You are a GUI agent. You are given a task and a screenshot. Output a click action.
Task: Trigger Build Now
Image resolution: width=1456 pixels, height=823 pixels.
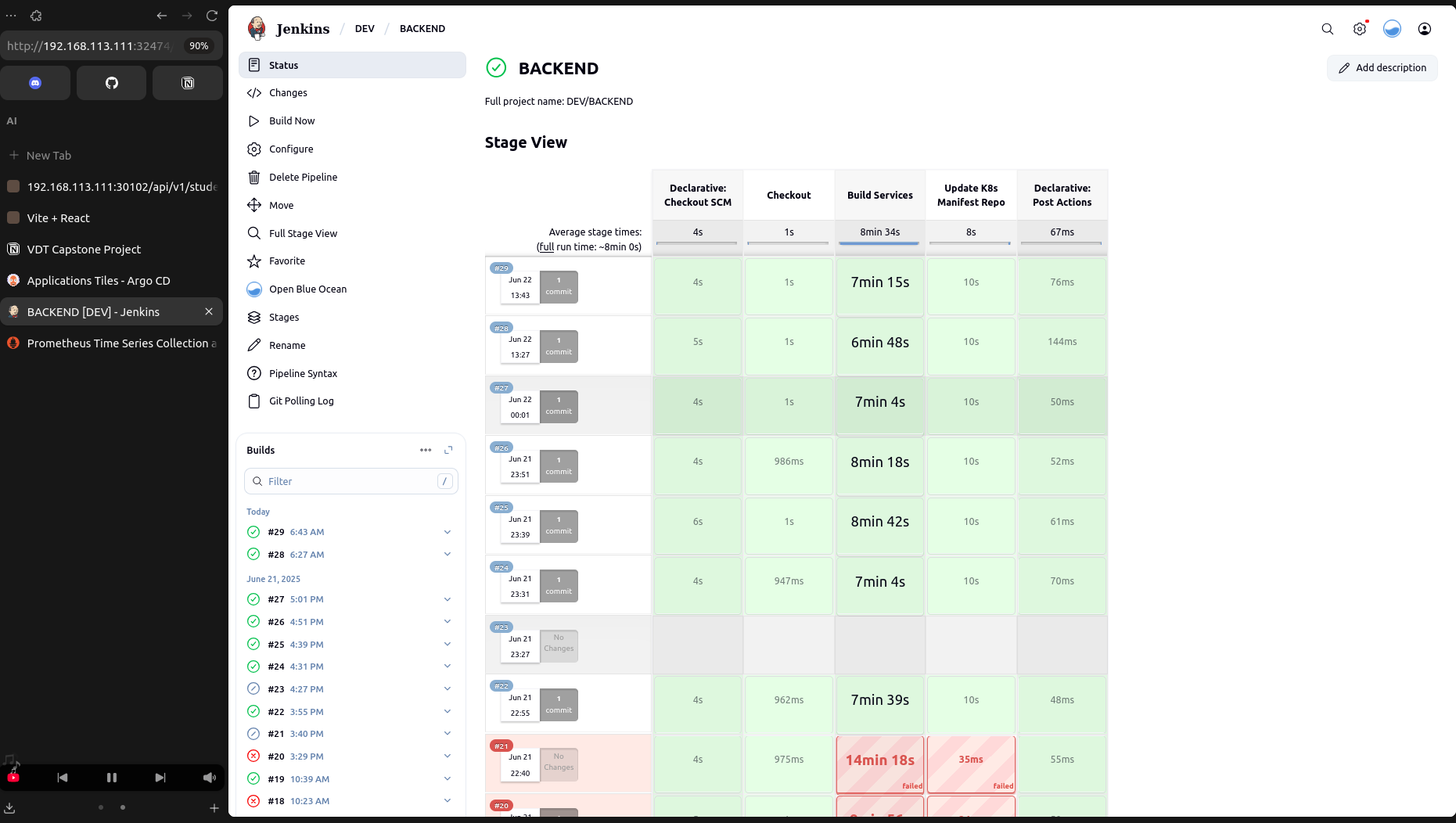[x=352, y=121]
